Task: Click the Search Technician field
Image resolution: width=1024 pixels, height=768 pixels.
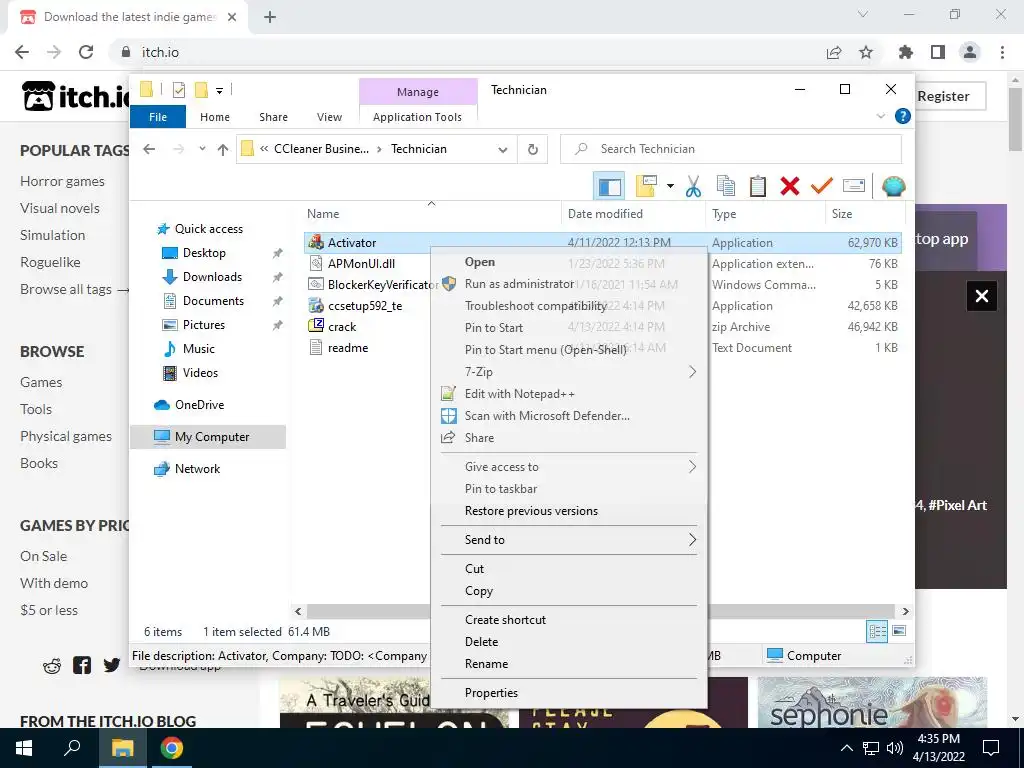Action: (731, 149)
